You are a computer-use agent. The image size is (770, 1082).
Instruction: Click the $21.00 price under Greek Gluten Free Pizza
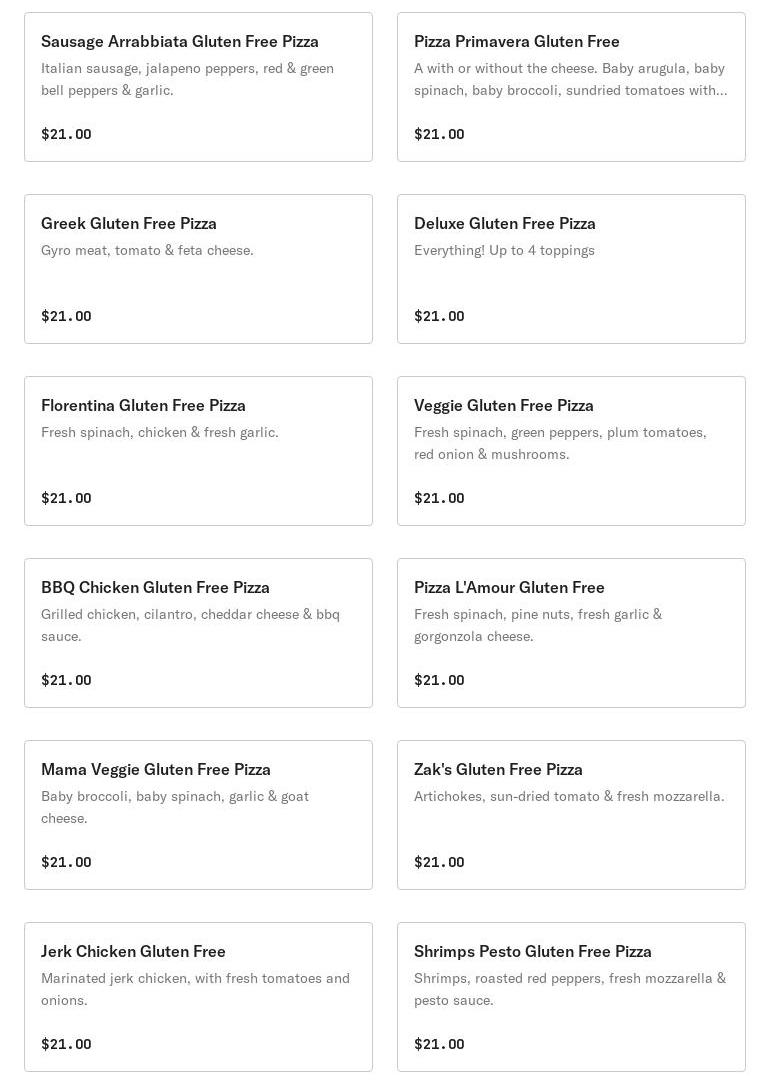[66, 316]
